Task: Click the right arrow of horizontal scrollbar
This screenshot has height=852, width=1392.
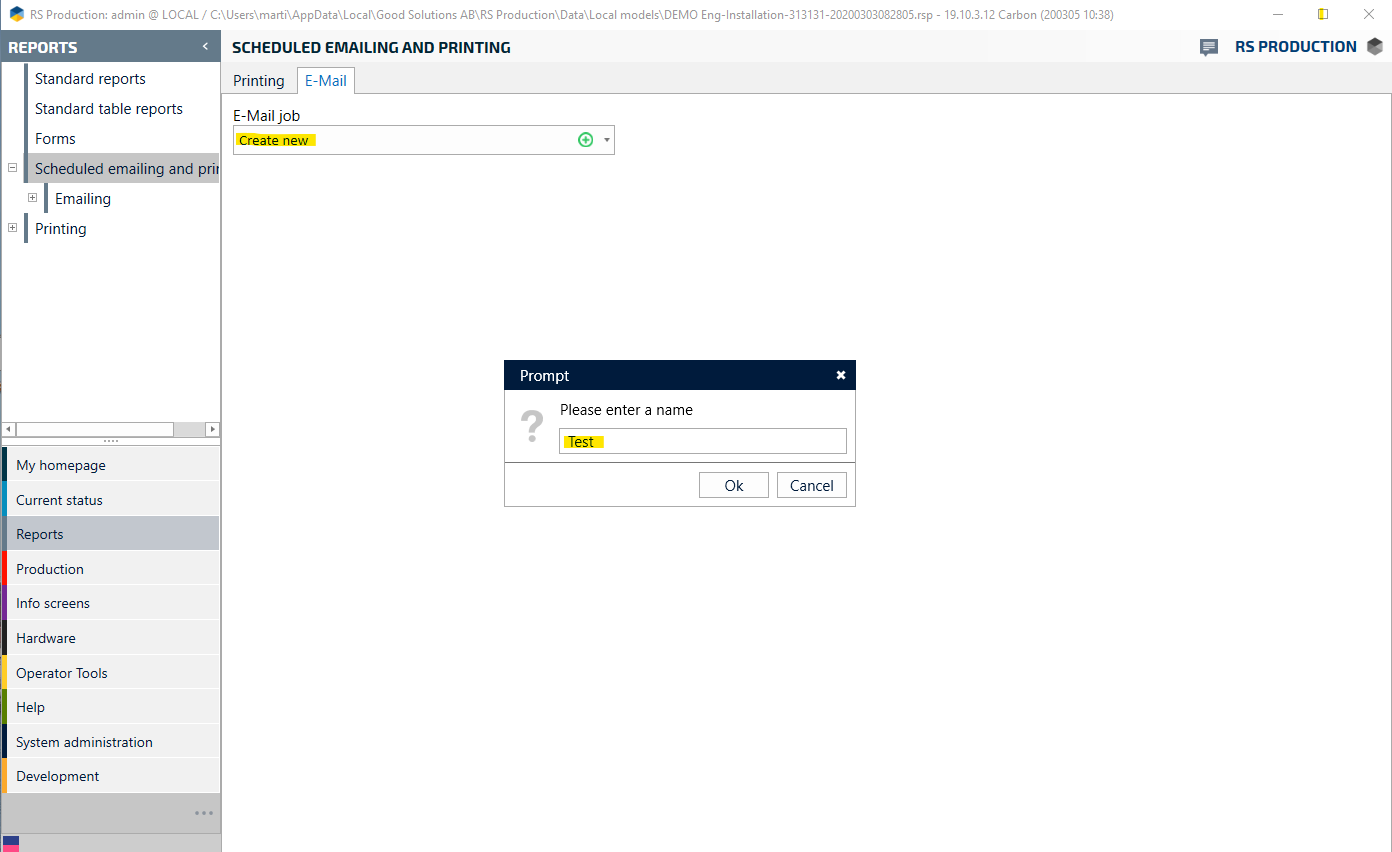Action: [x=212, y=429]
